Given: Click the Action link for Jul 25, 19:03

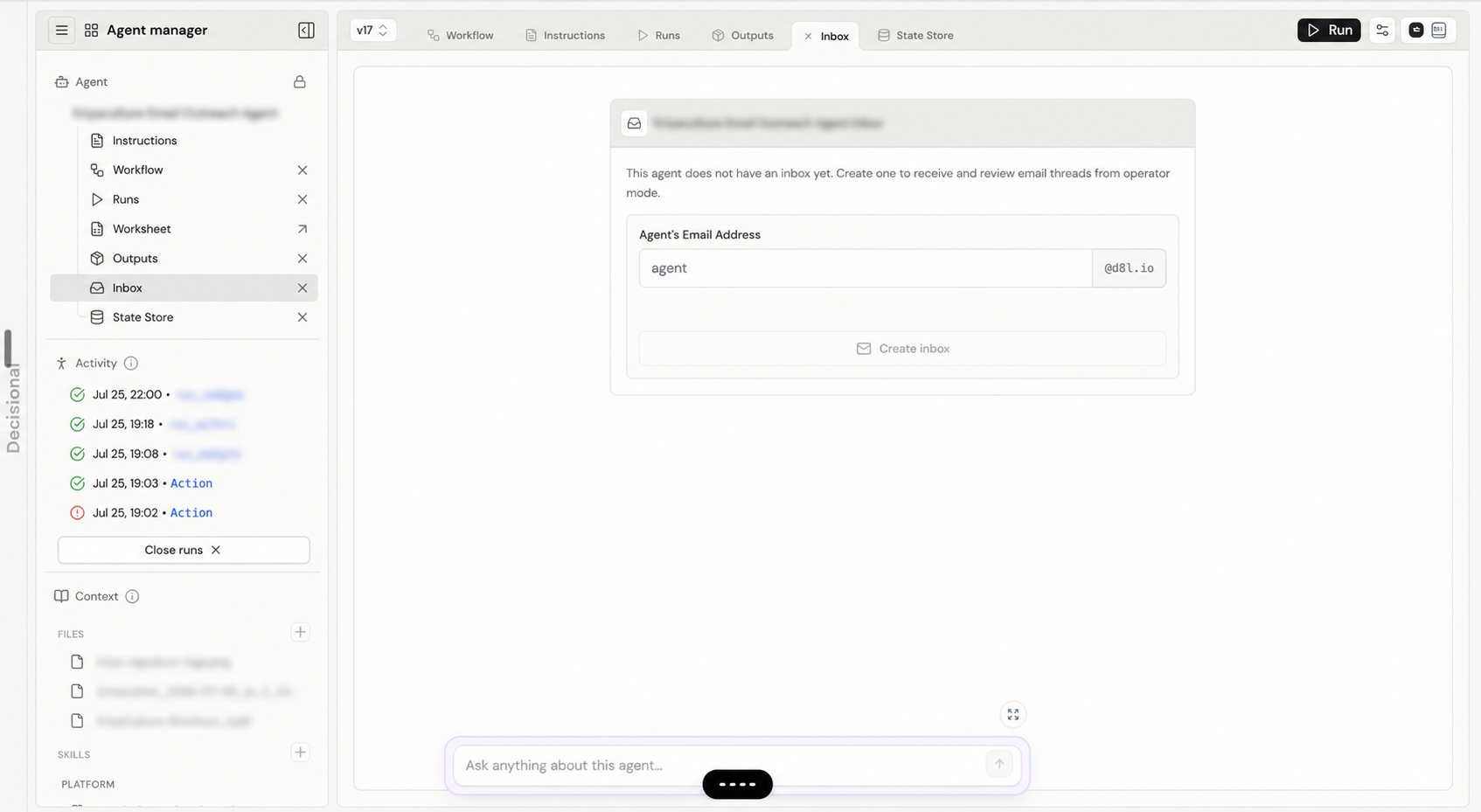Looking at the screenshot, I should pyautogui.click(x=191, y=483).
